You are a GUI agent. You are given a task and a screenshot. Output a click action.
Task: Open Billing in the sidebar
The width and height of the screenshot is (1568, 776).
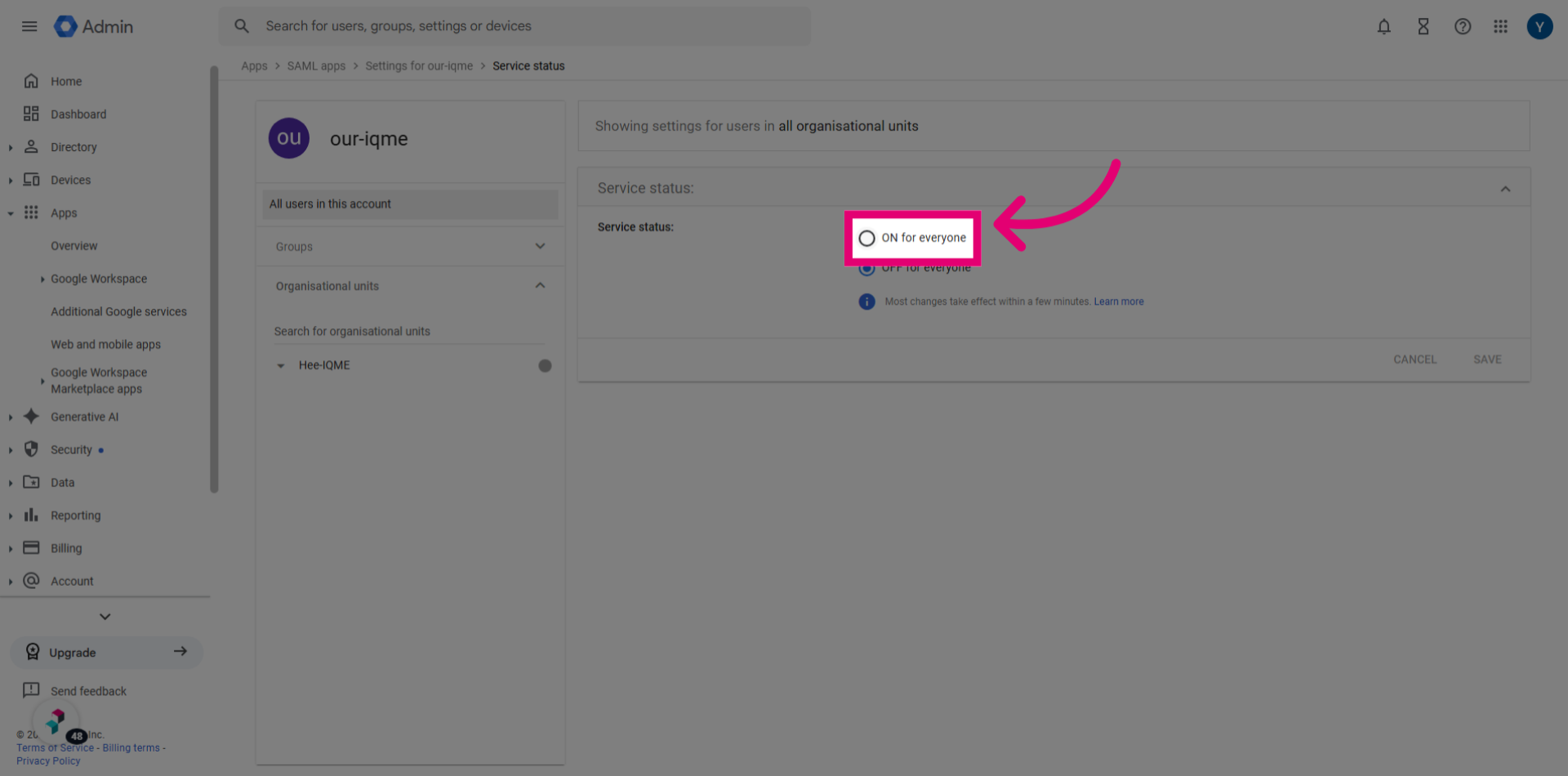[66, 548]
